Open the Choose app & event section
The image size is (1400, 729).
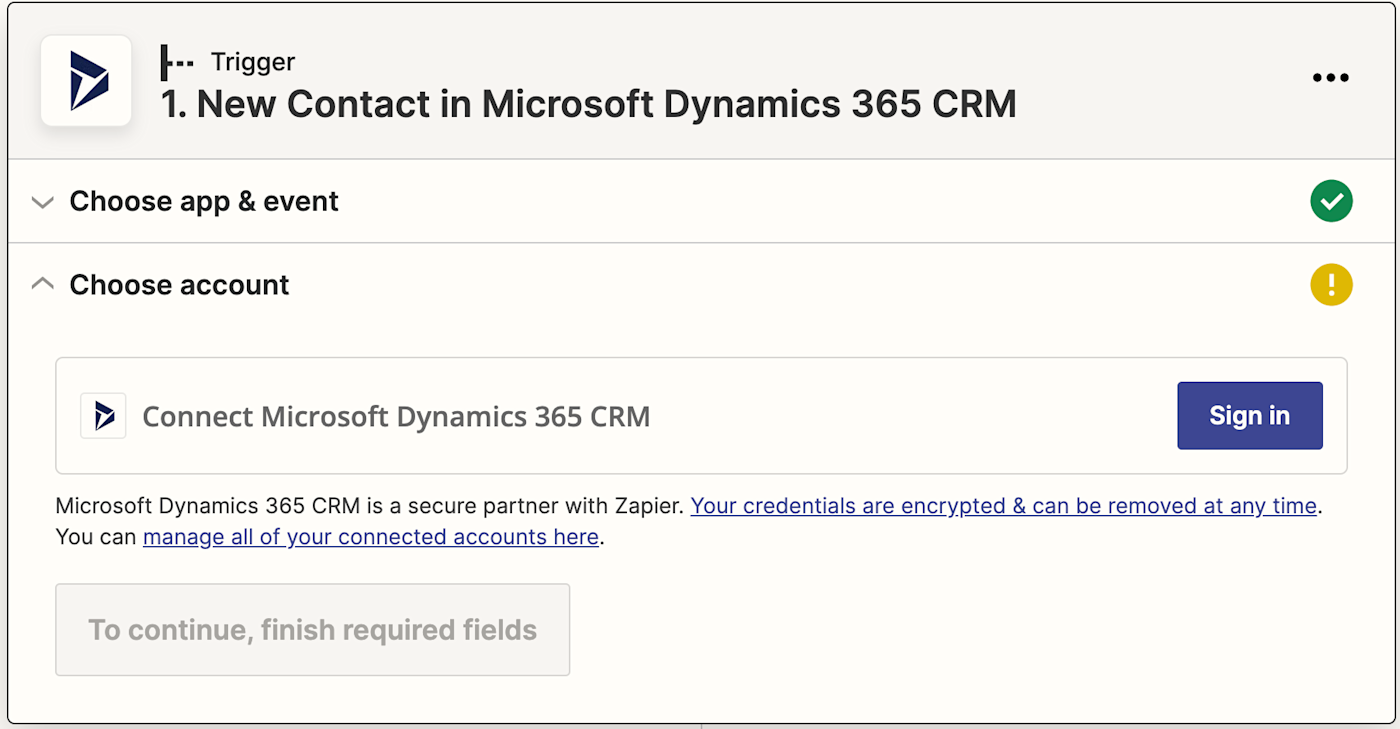204,201
